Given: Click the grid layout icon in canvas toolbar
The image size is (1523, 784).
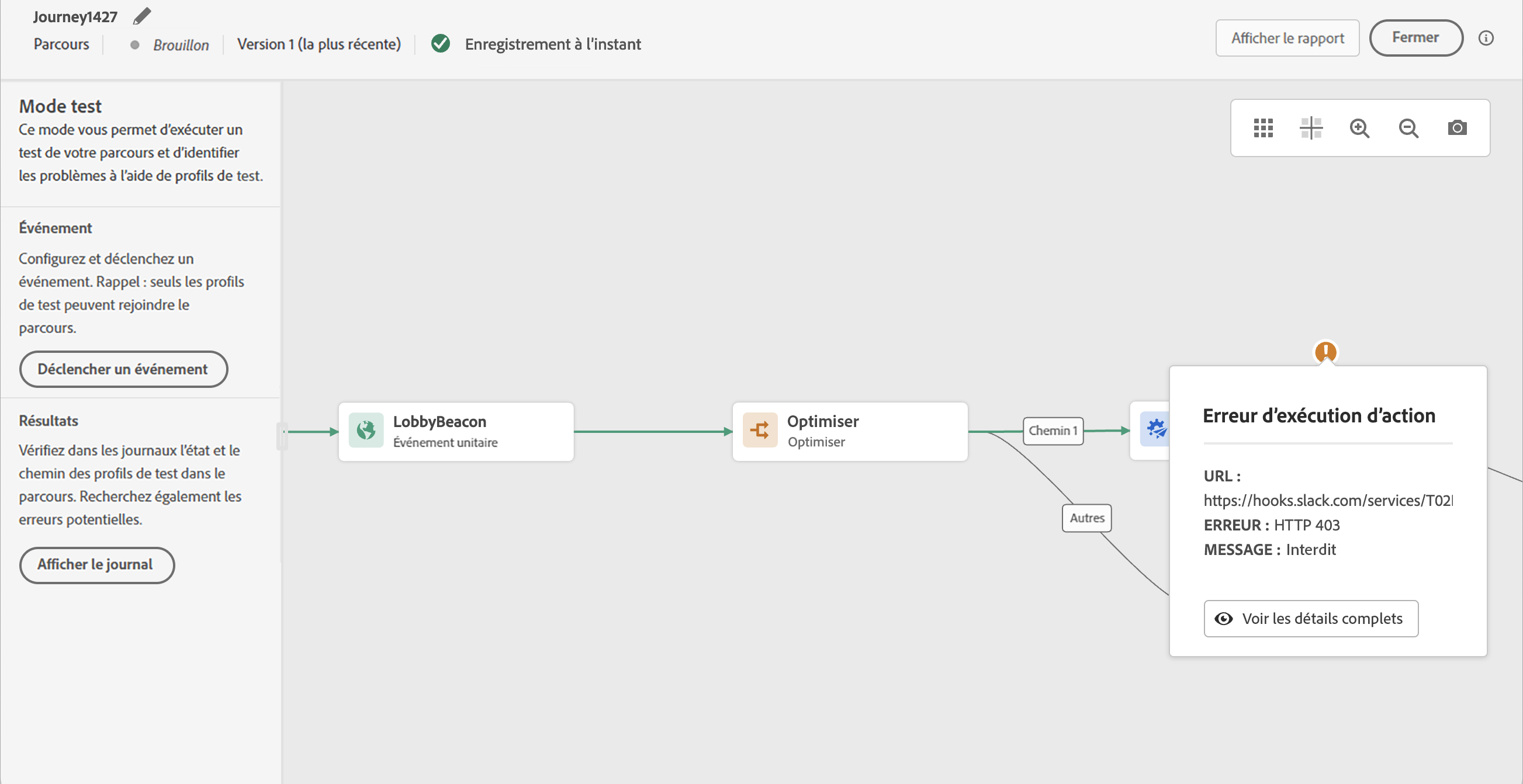Looking at the screenshot, I should click(1263, 128).
